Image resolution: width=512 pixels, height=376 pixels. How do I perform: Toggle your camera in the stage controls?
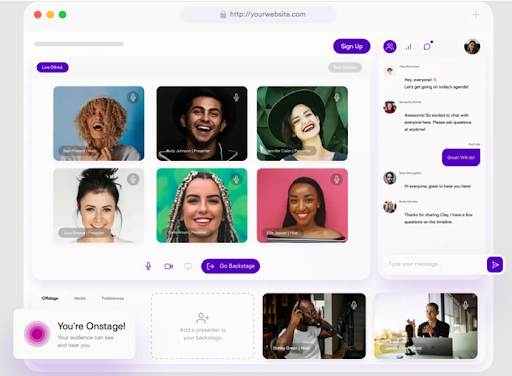pyautogui.click(x=168, y=266)
